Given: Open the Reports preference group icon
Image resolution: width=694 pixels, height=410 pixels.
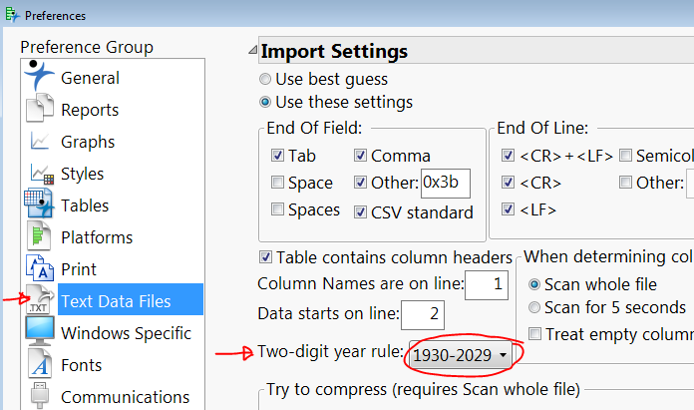Looking at the screenshot, I should coord(40,109).
